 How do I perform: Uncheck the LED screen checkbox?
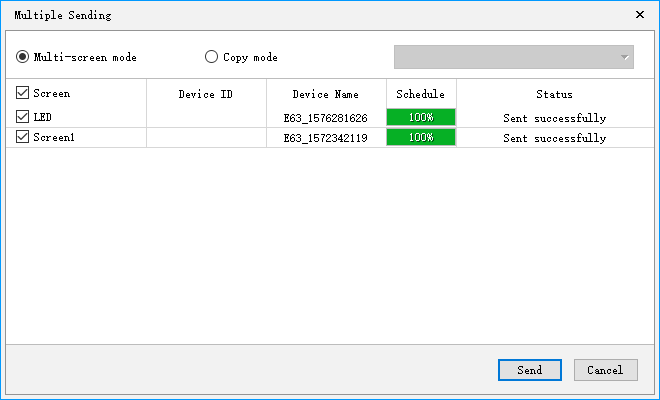(x=23, y=117)
